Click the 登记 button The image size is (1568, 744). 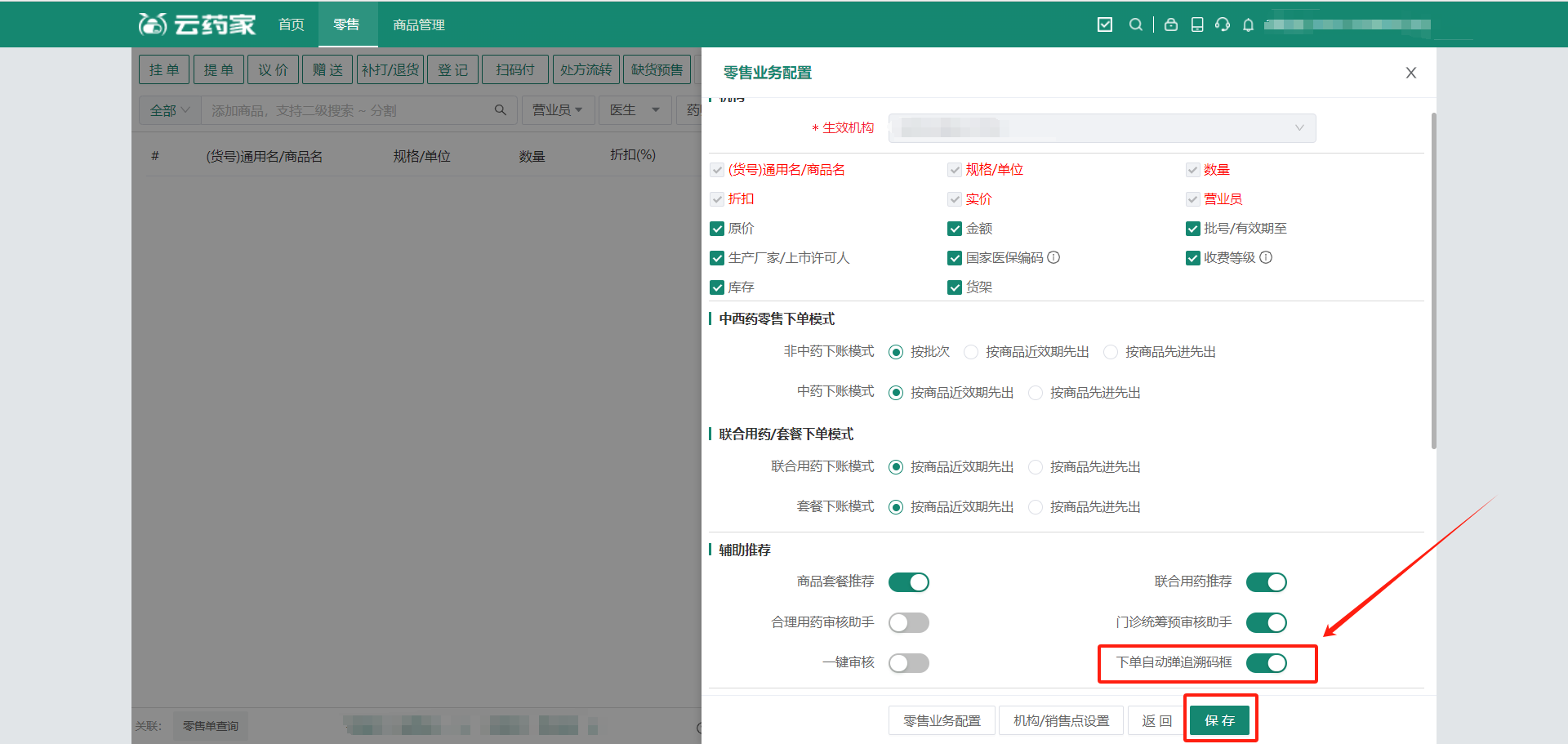pyautogui.click(x=453, y=69)
